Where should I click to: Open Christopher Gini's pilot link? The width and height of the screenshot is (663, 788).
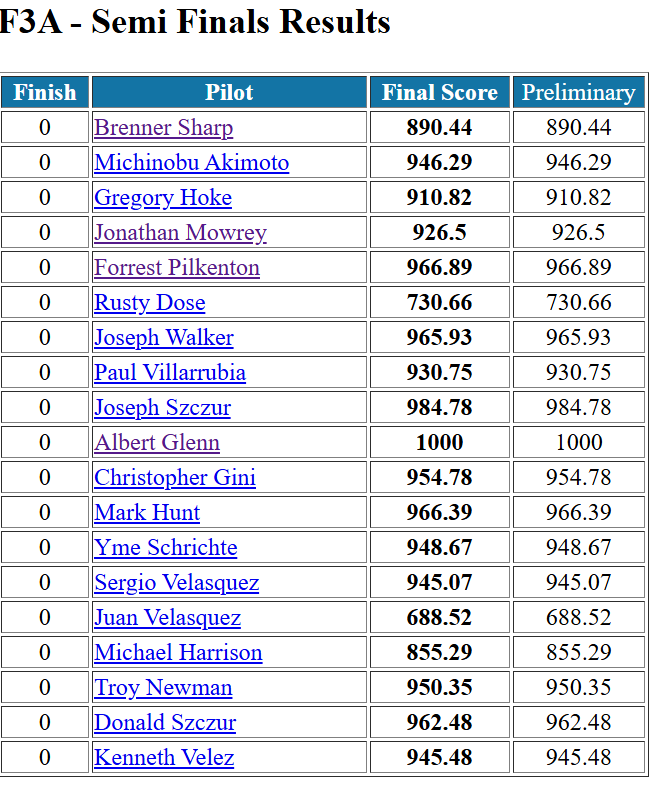(174, 478)
